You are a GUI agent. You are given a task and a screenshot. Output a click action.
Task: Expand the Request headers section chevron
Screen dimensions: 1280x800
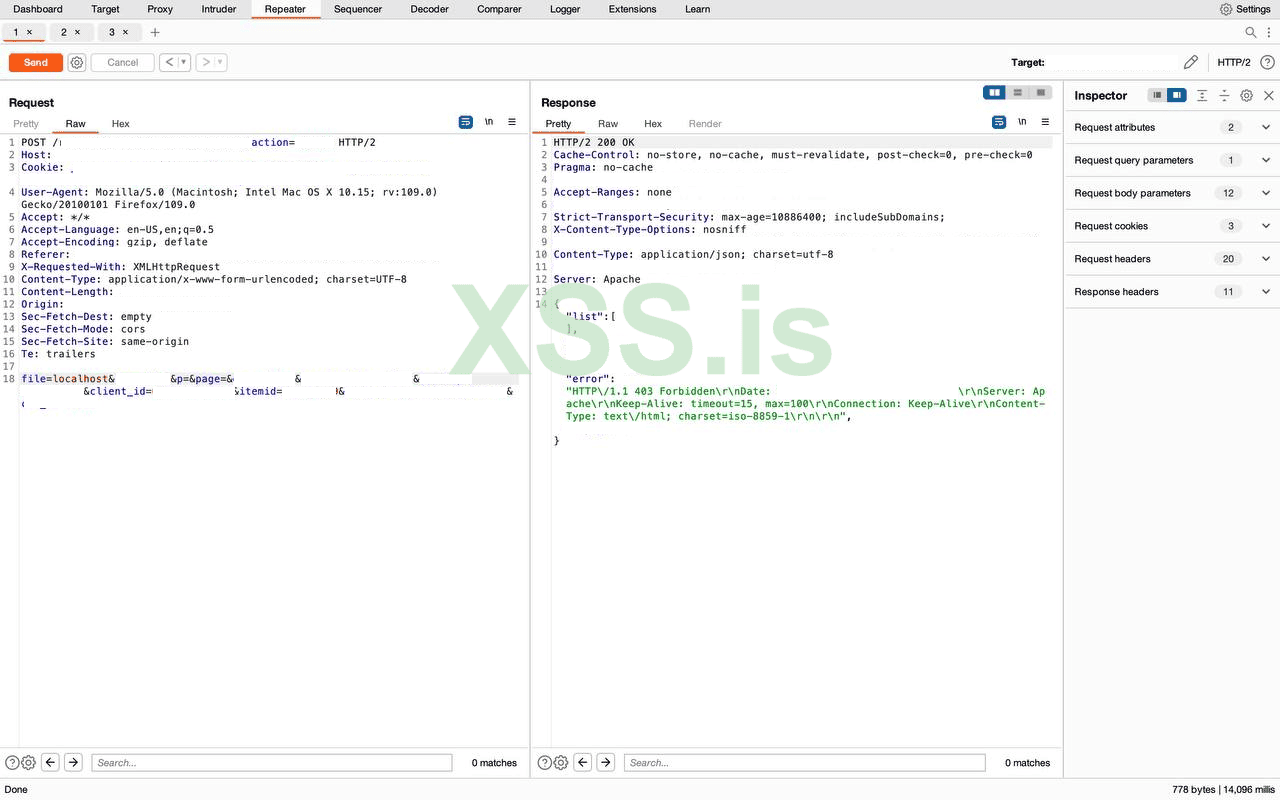(x=1266, y=259)
